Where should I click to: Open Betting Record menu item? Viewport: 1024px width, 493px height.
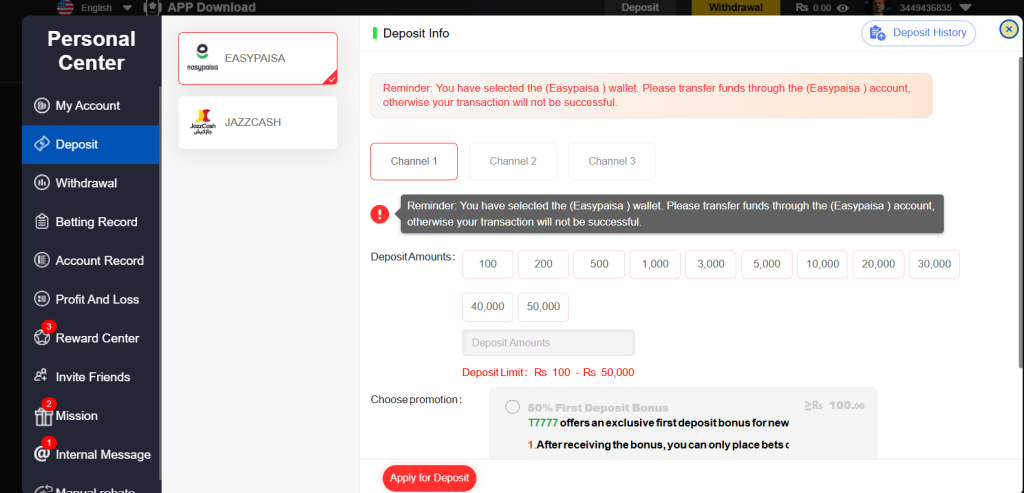[x=91, y=222]
